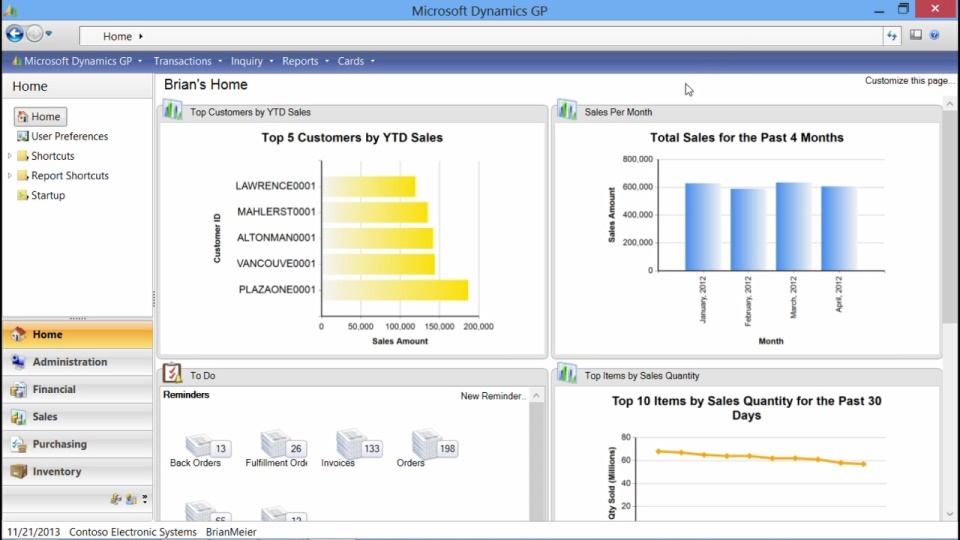Click the Inventory box icon
Image resolution: width=960 pixels, height=540 pixels.
click(x=18, y=471)
